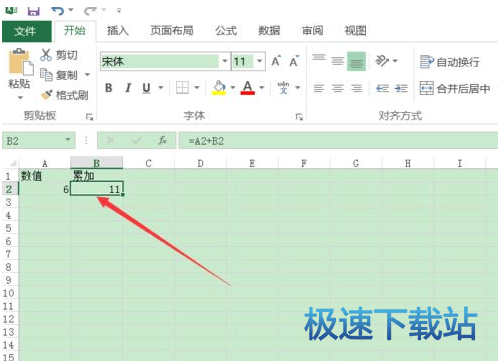
Task: Click the align text right icon
Action: click(357, 88)
